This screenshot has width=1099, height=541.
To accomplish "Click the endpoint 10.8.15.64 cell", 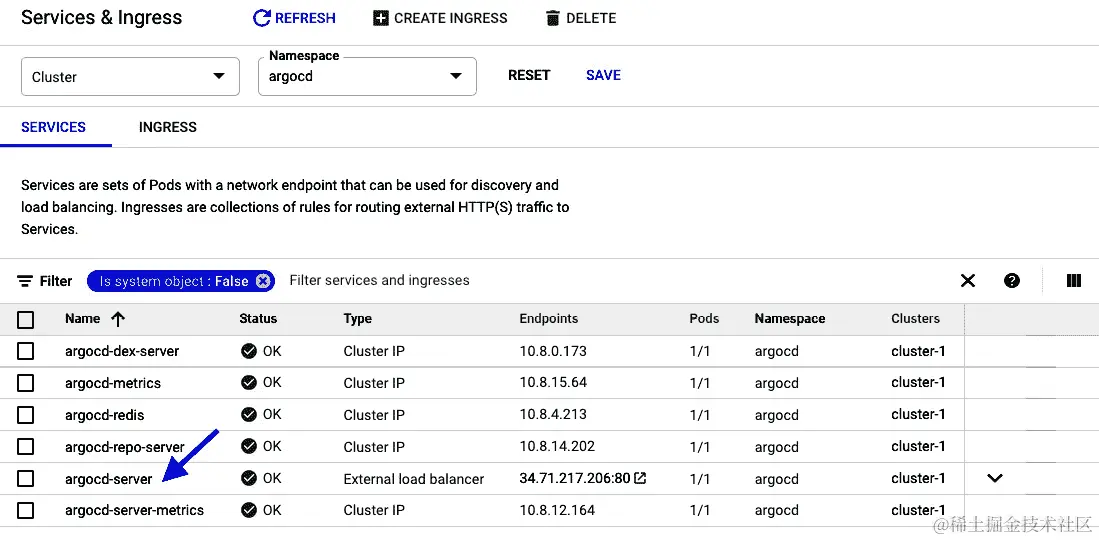I will [x=553, y=383].
